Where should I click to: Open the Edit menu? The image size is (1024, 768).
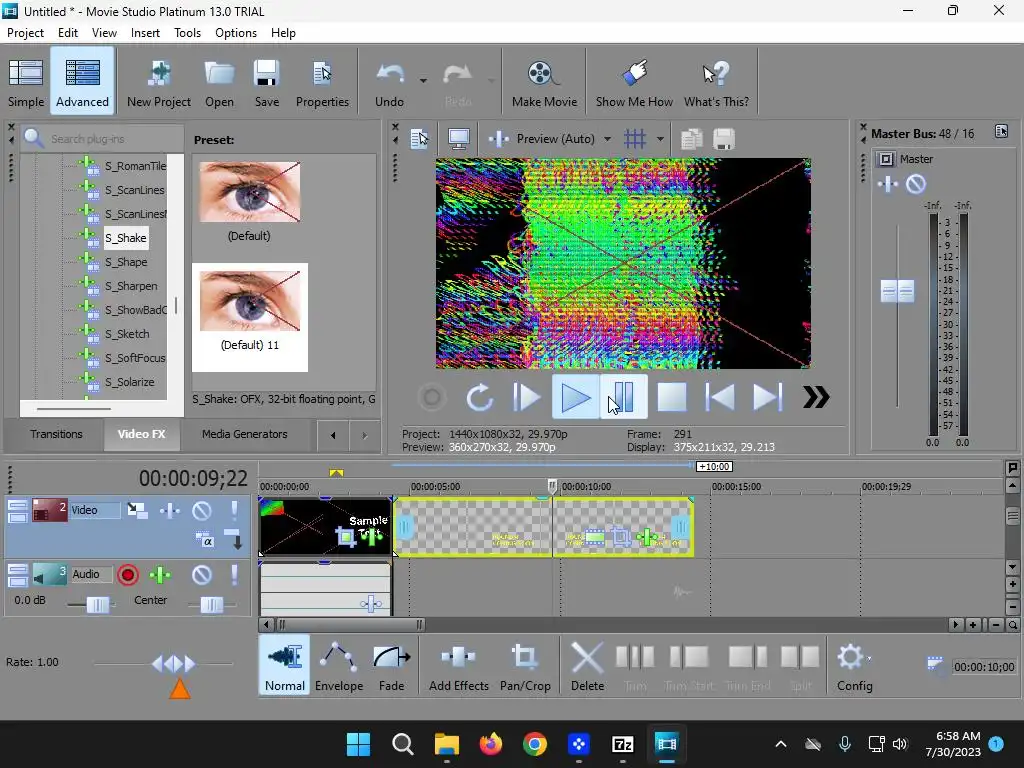(68, 33)
